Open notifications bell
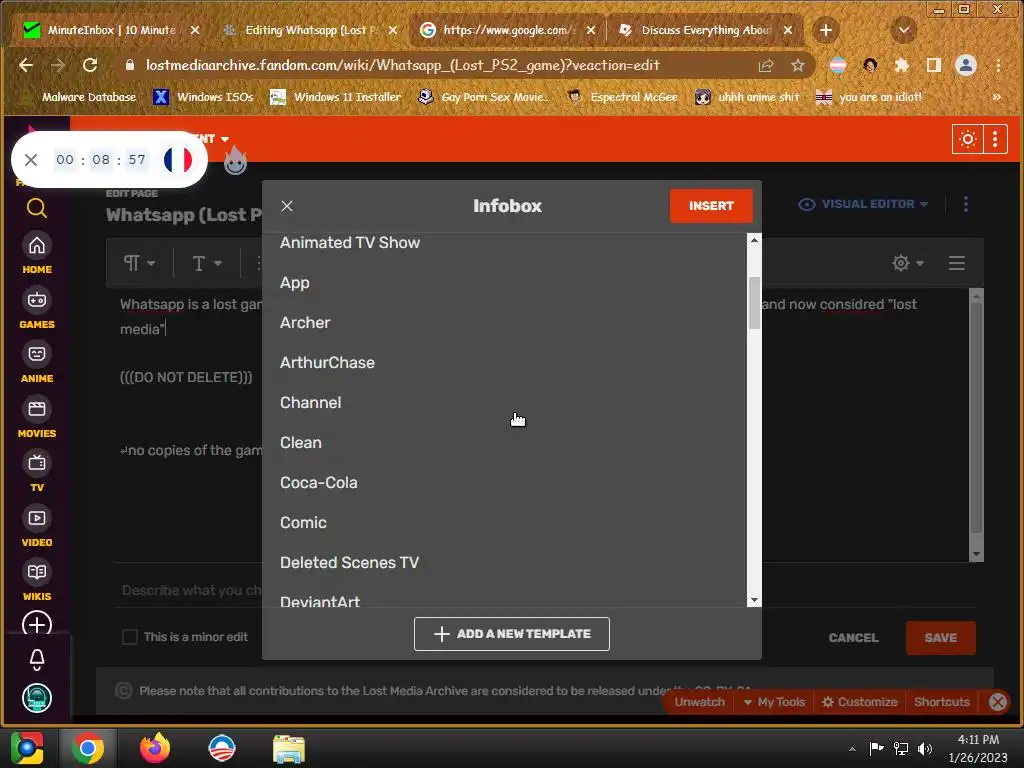 (37, 660)
